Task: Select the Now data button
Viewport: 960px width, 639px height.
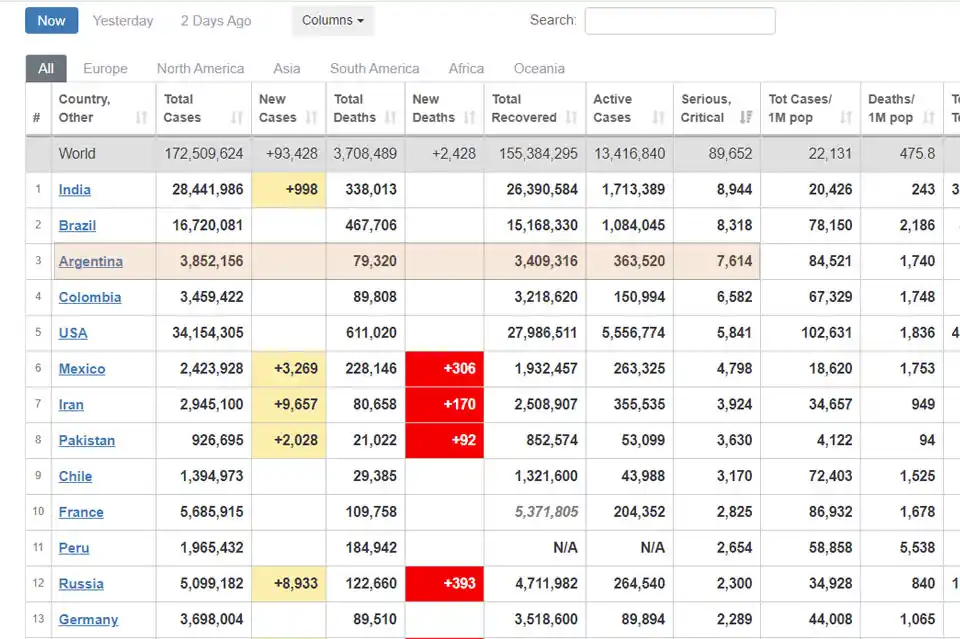Action: tap(51, 20)
